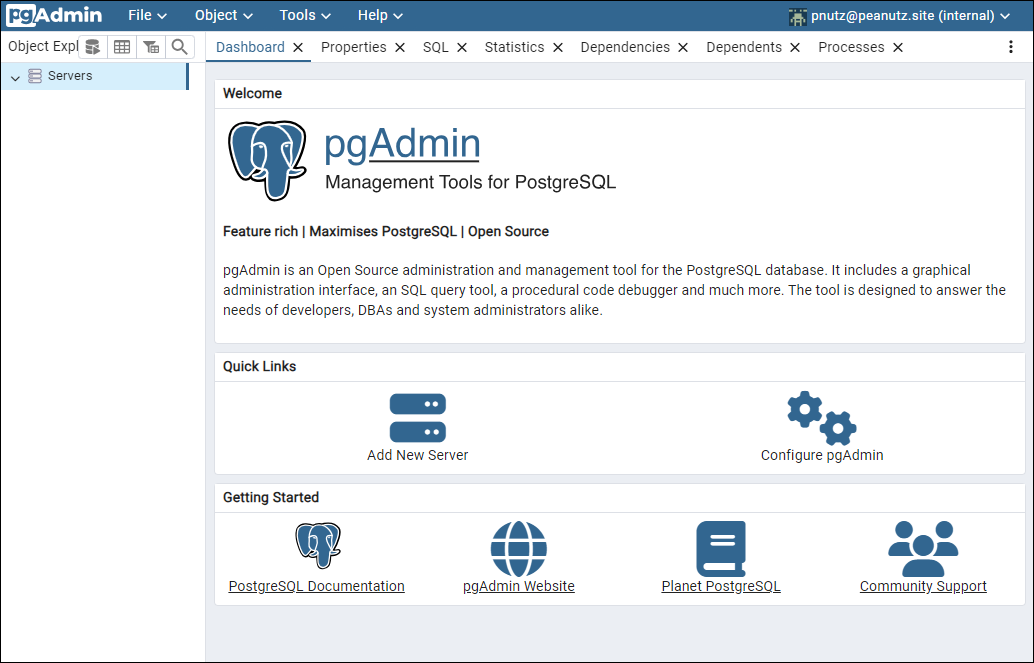Click the View Data table icon
The image size is (1034, 663).
[122, 47]
